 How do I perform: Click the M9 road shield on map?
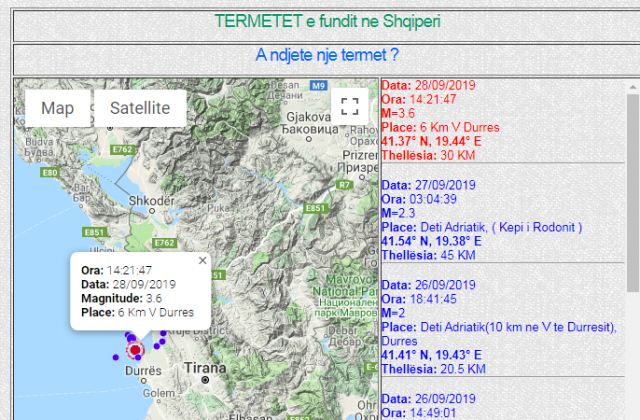(x=318, y=86)
